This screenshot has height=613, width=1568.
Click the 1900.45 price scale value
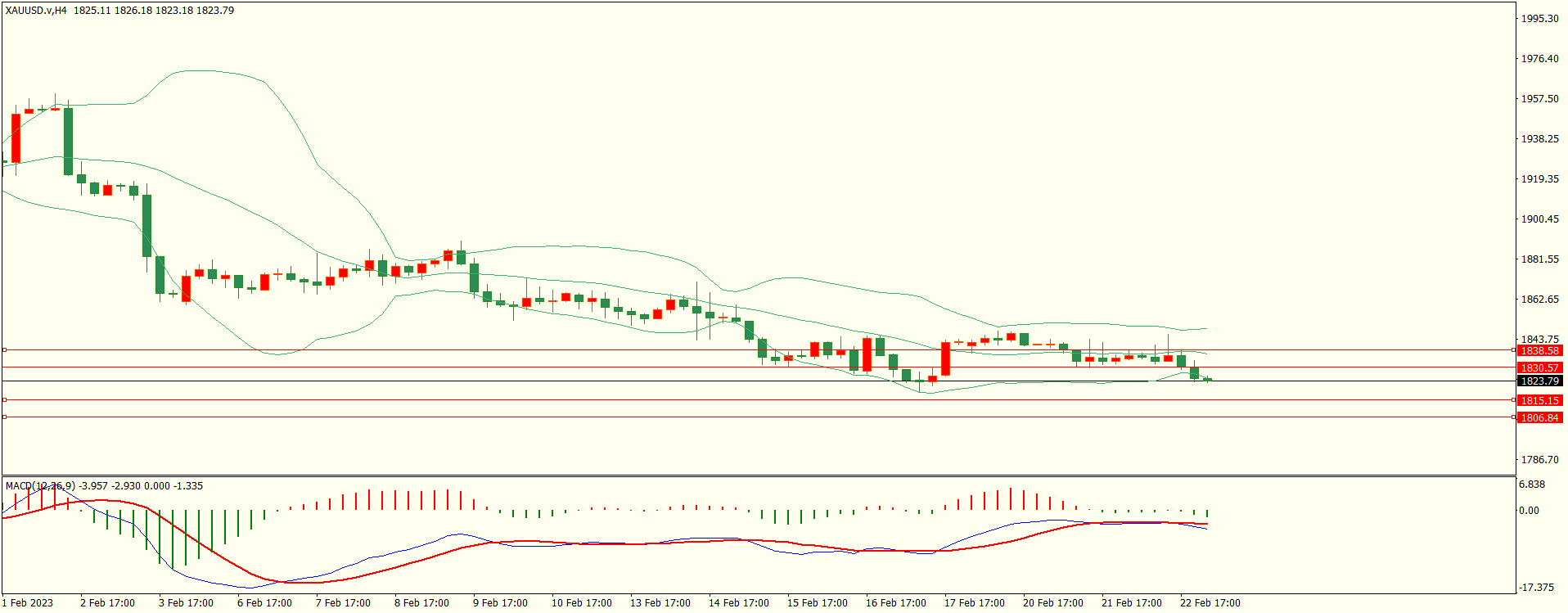pos(1539,219)
